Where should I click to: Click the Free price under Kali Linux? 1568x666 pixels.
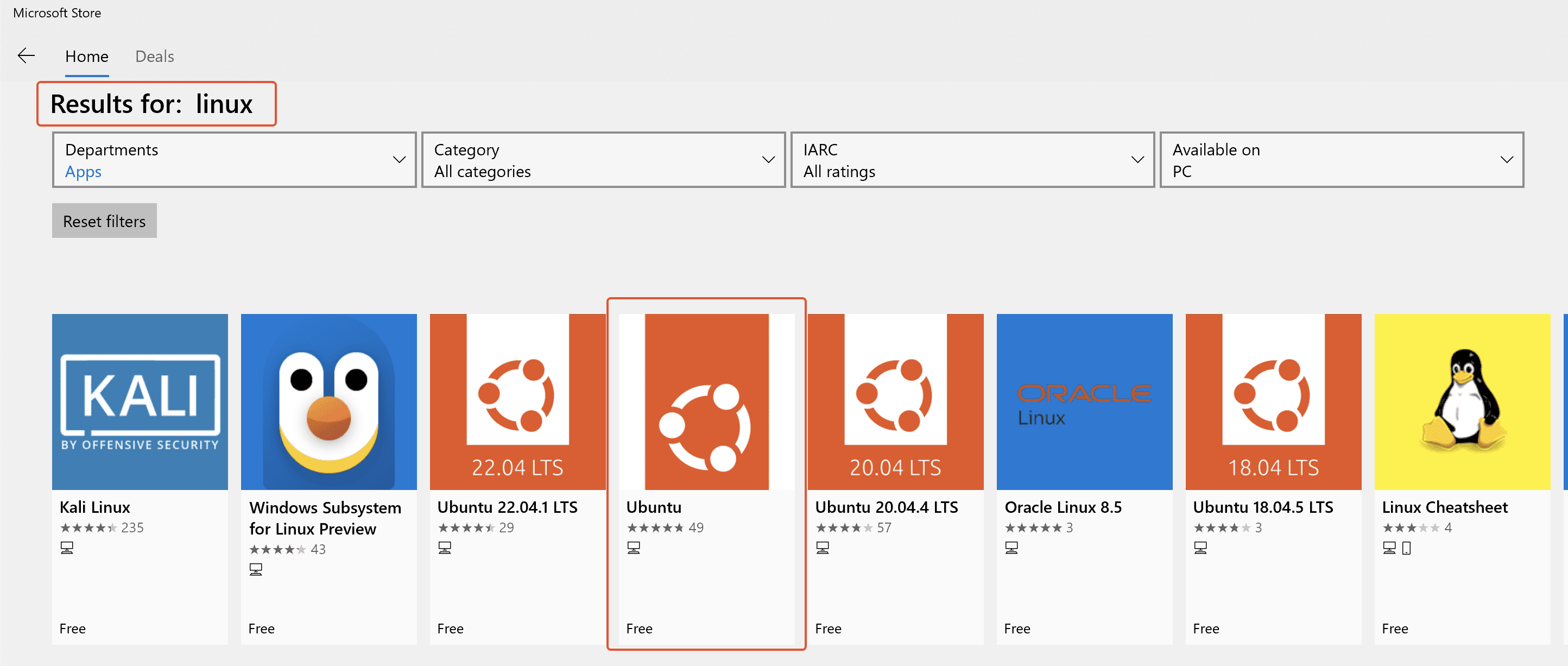coord(72,629)
